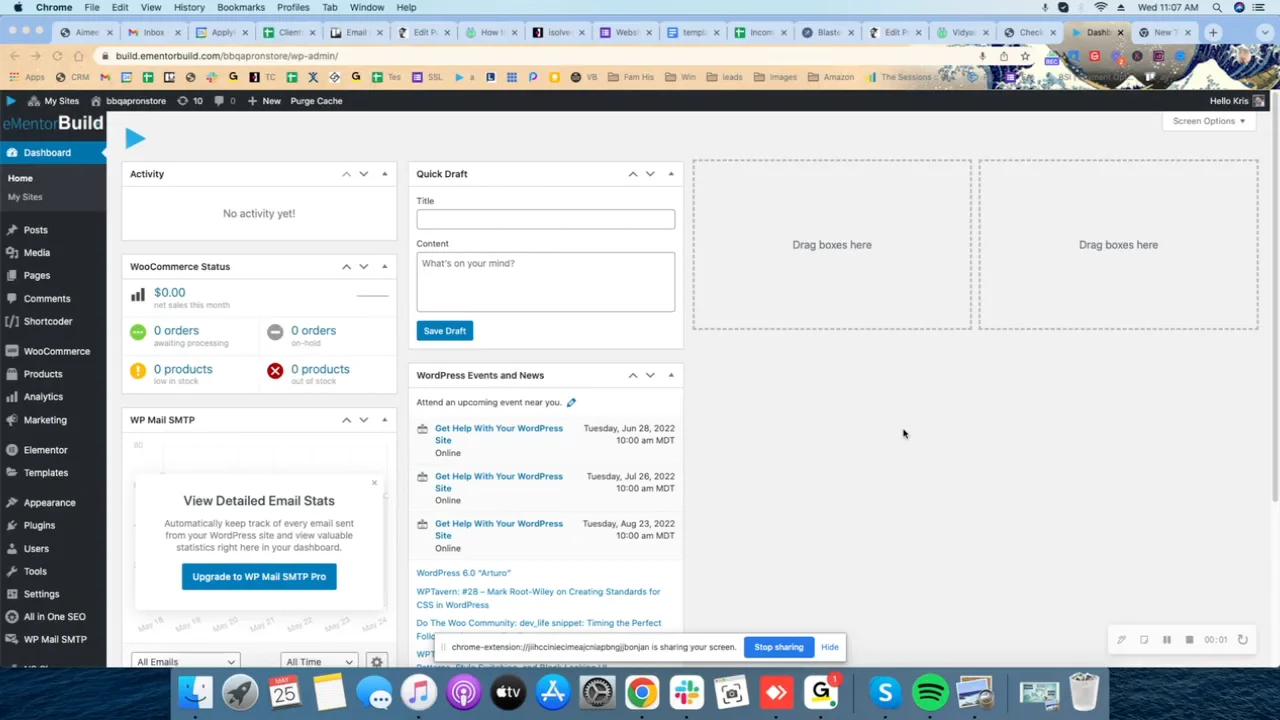
Task: Open Slack from the Dock
Action: pos(686,693)
